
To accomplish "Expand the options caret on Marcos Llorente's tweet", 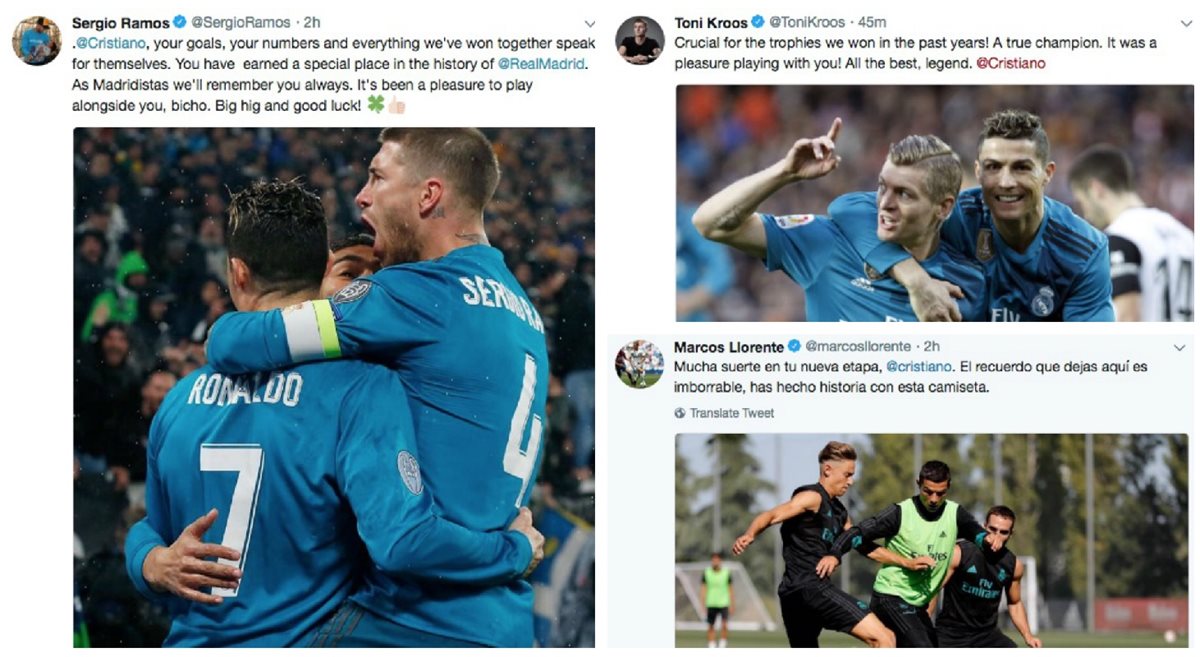I will coord(1179,347).
